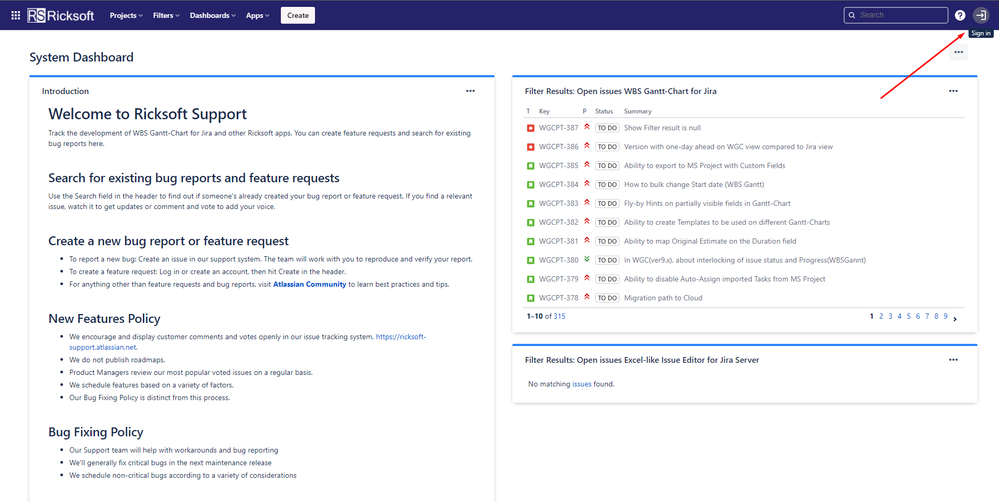This screenshot has height=502, width=999.
Task: Click the story type icon for WGCPT-381
Action: 530,241
